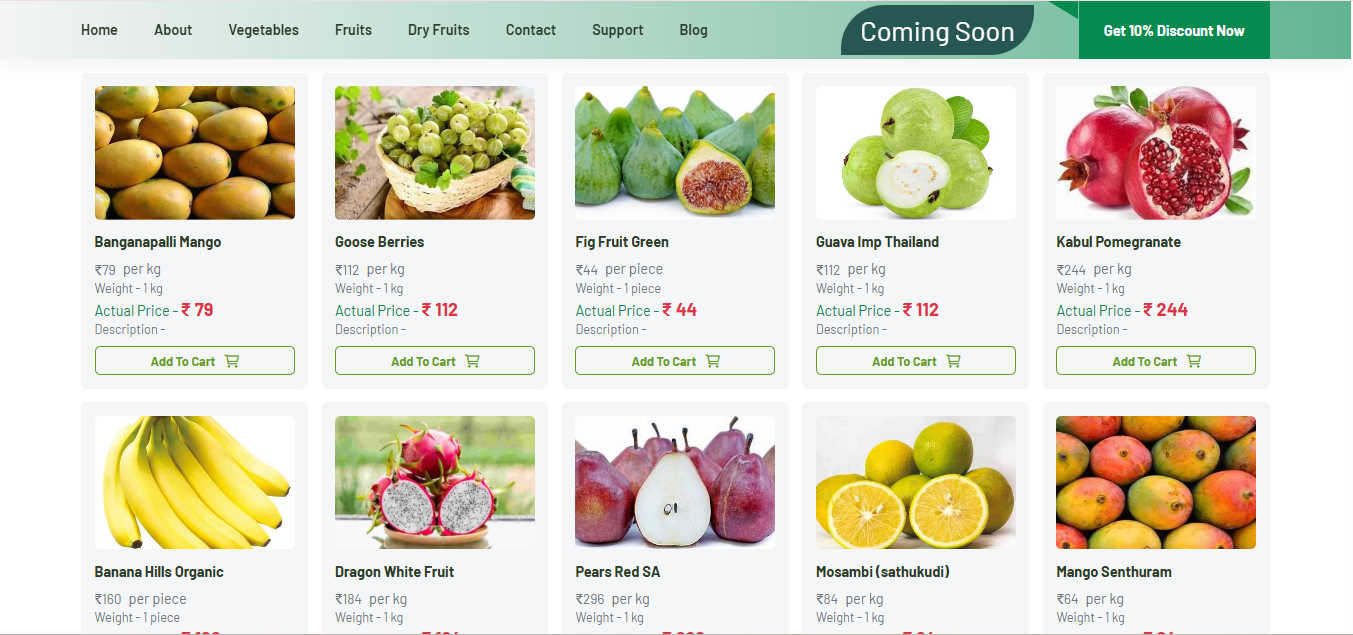Select the Mosambi (sathukudi) product title
The width and height of the screenshot is (1353, 635).
point(883,572)
